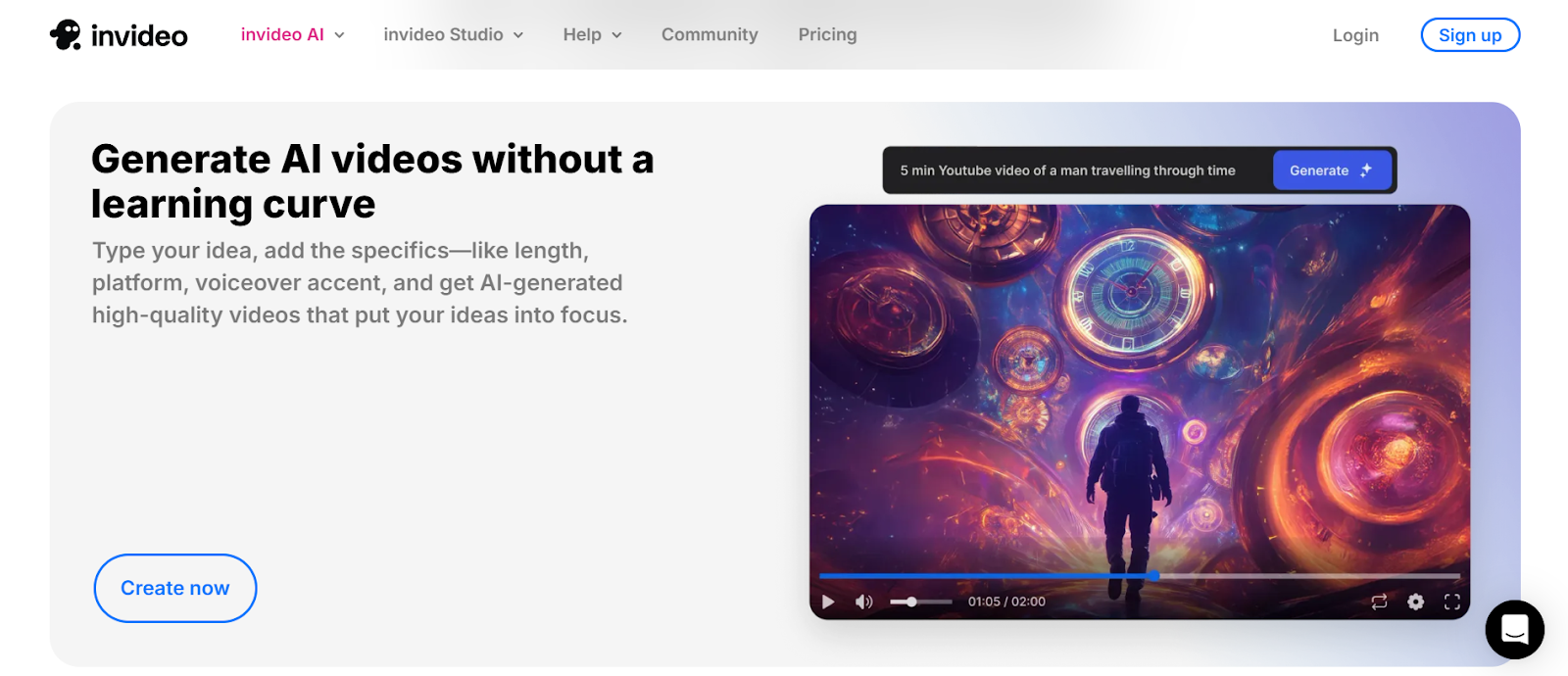The image size is (1568, 676).
Task: Open the video settings gear
Action: click(x=1415, y=602)
